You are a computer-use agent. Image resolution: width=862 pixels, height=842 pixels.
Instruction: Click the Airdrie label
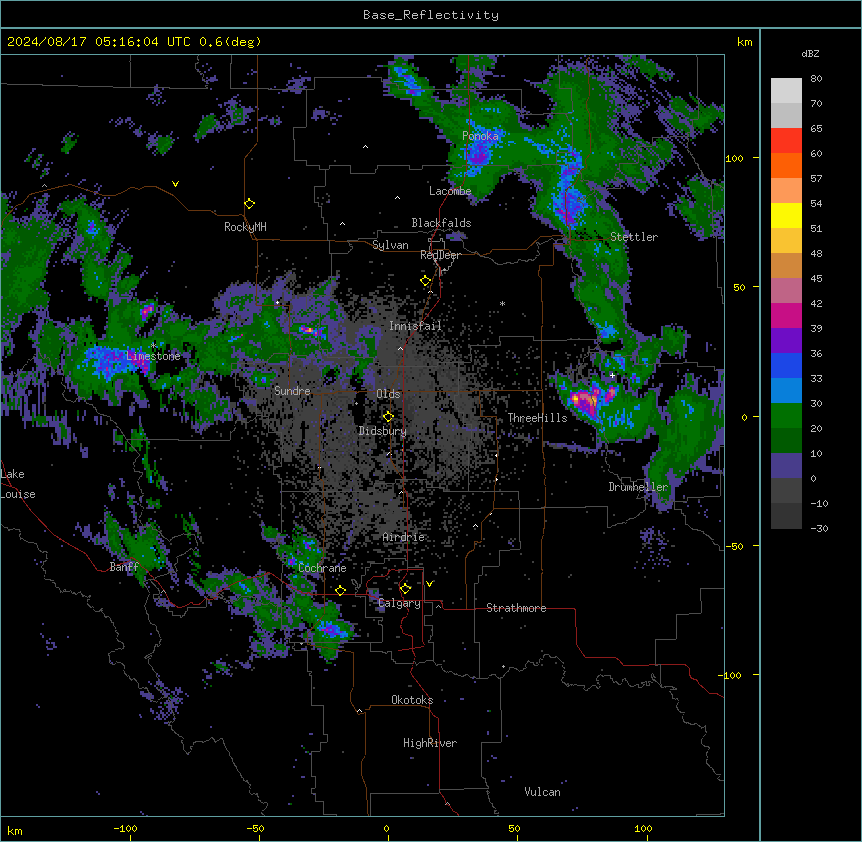click(404, 537)
